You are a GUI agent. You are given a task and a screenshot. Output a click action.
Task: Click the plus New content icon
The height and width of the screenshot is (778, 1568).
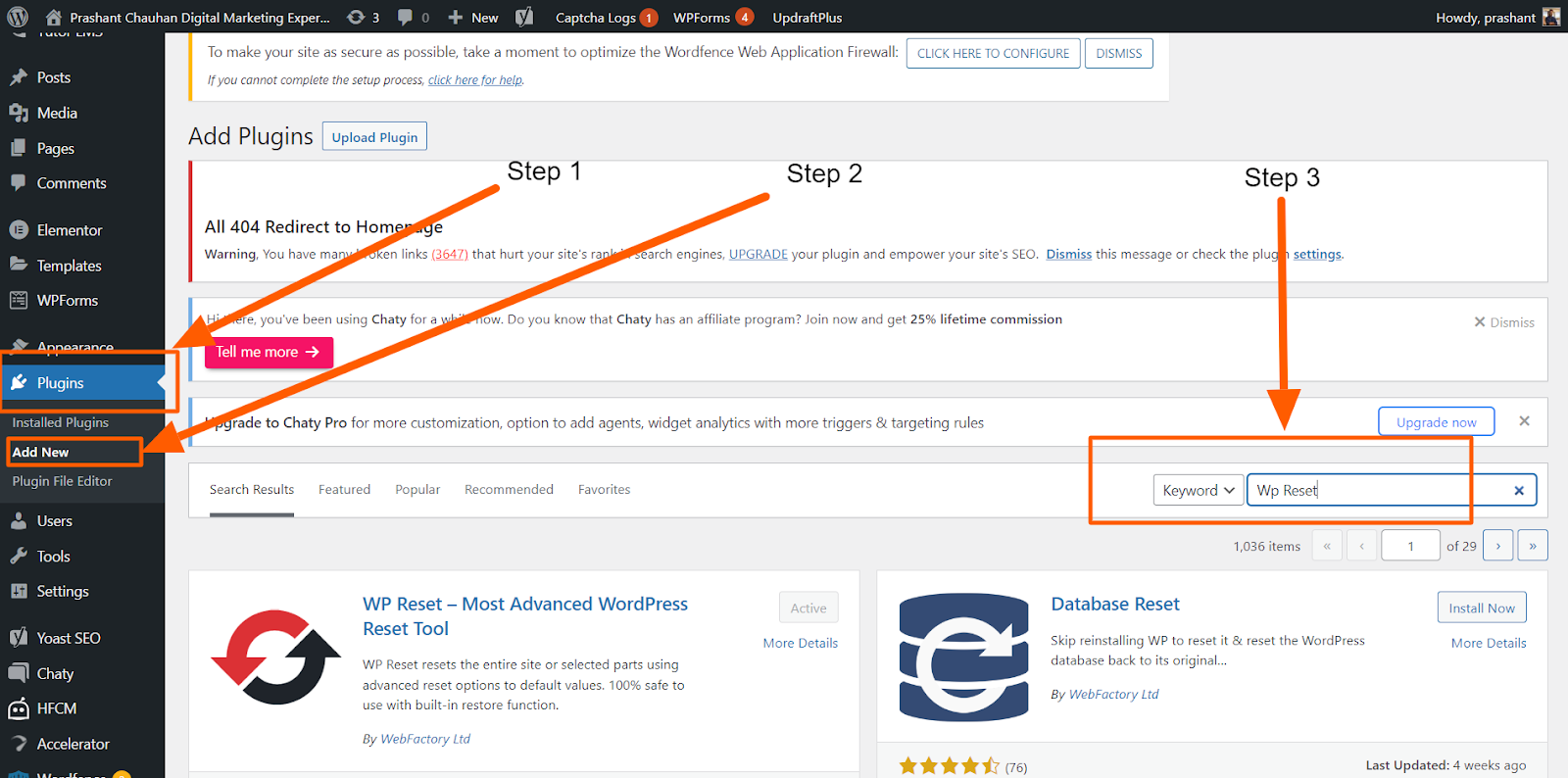[455, 17]
